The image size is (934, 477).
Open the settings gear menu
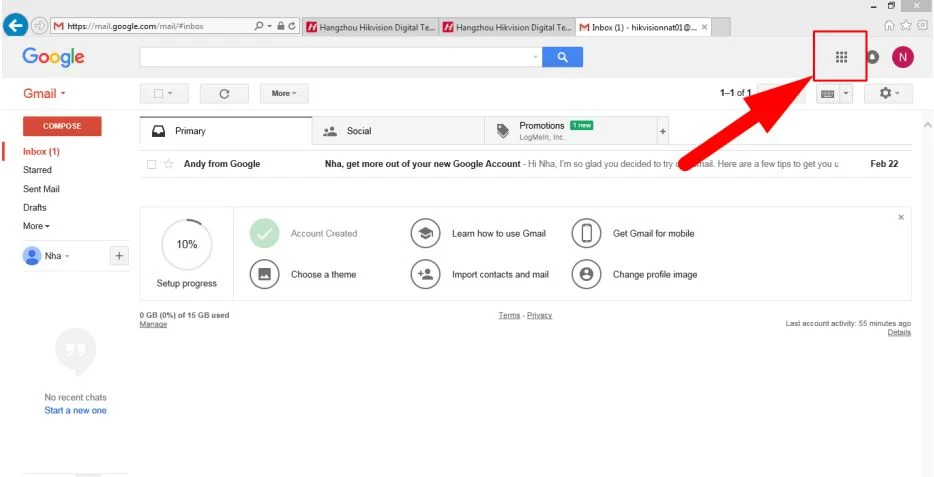click(888, 93)
